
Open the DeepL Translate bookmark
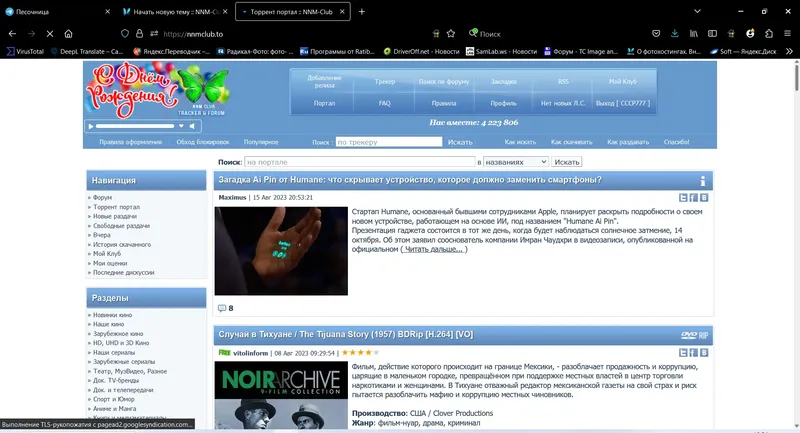pos(87,52)
